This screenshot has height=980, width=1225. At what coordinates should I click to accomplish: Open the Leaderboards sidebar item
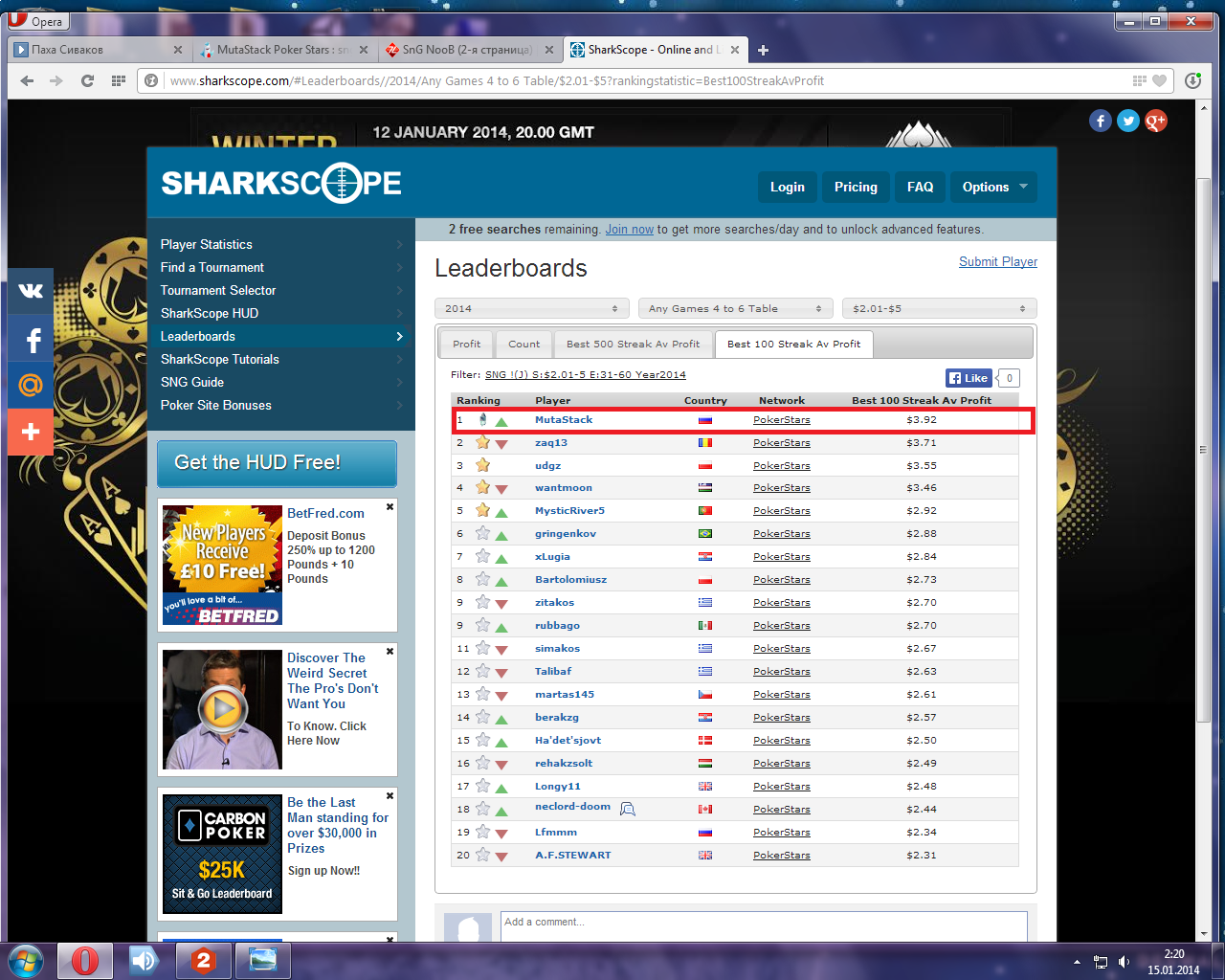click(x=280, y=336)
